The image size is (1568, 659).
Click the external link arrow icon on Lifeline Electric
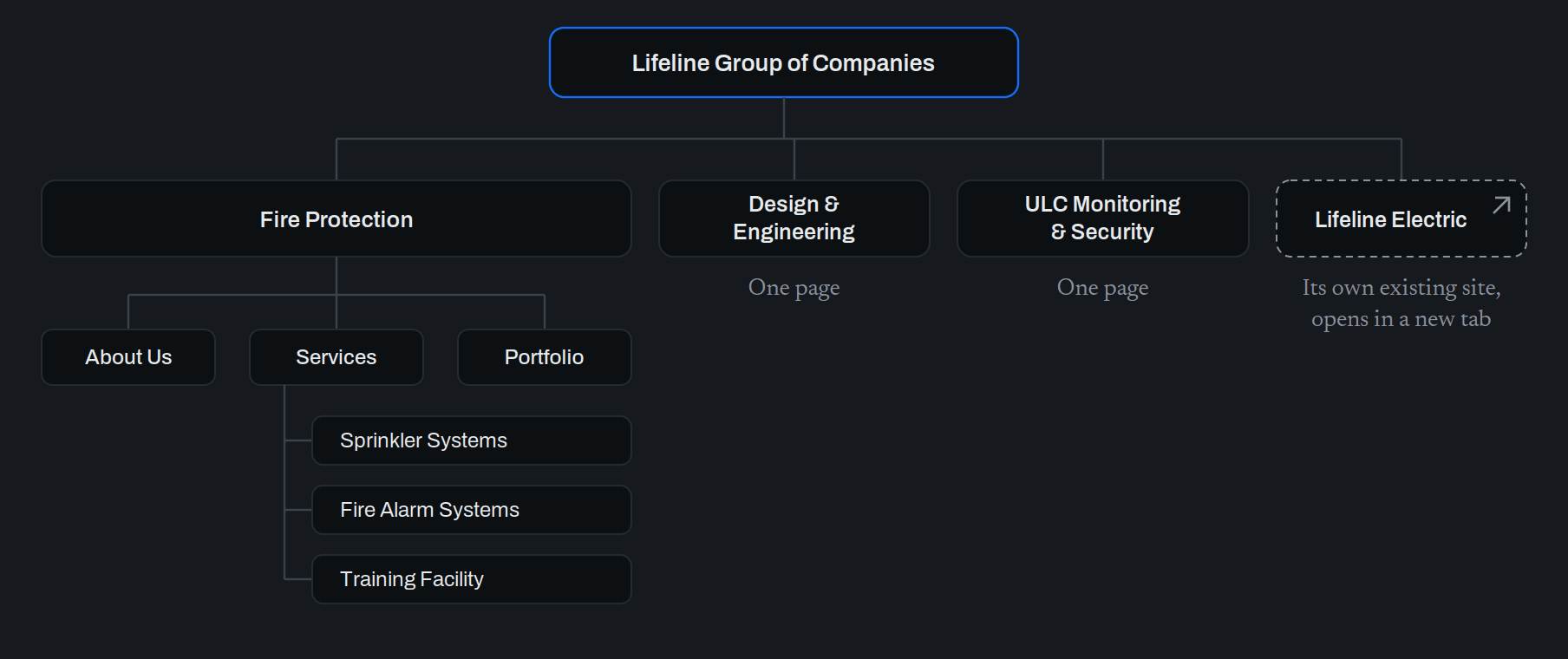1501,205
